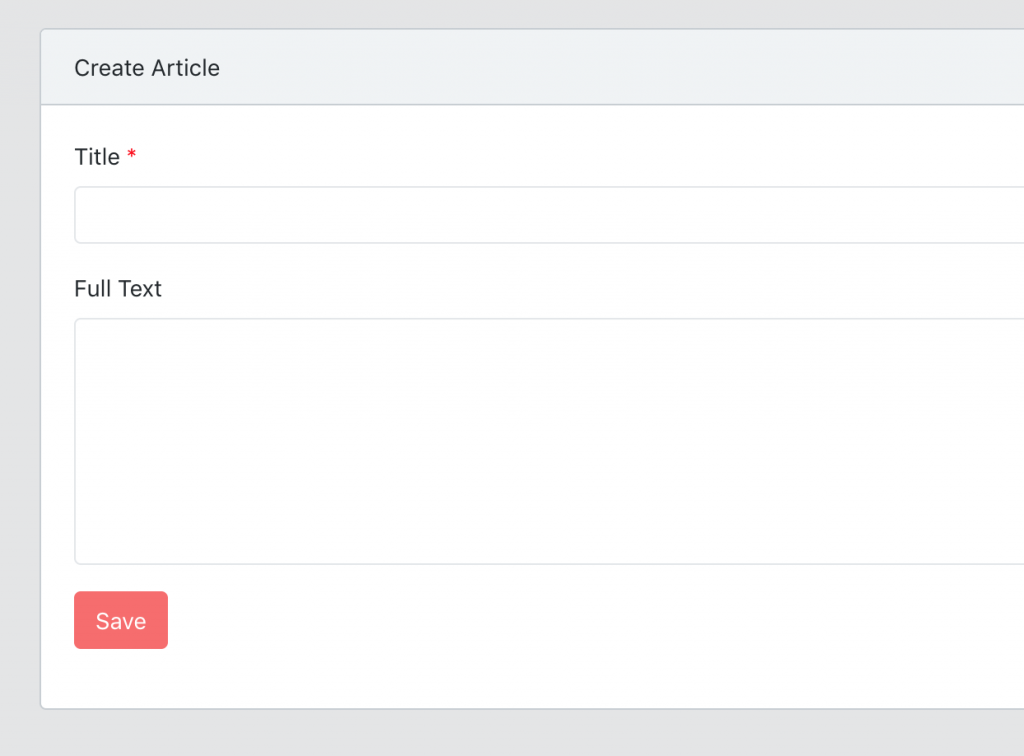Activate the Save action
Viewport: 1024px width, 756px height.
120,620
